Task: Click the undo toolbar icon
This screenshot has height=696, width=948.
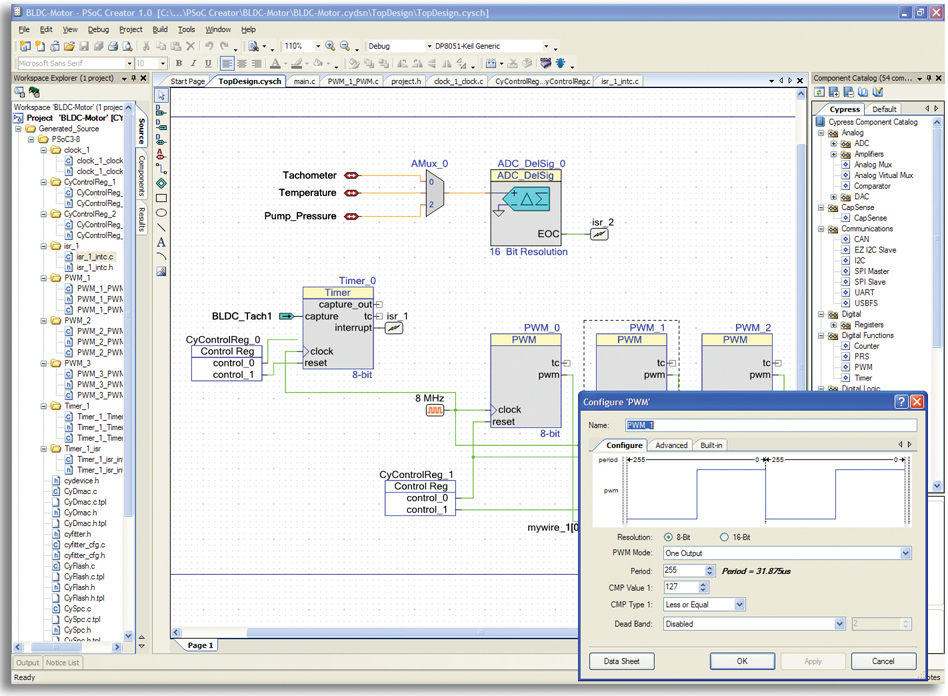Action: [x=209, y=46]
